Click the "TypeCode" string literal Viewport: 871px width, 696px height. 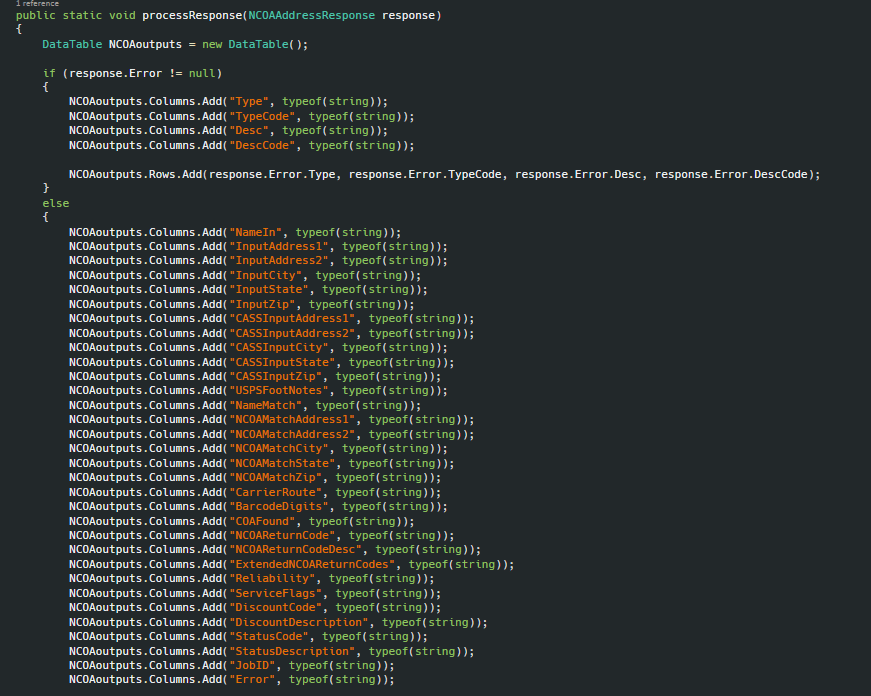(x=262, y=117)
